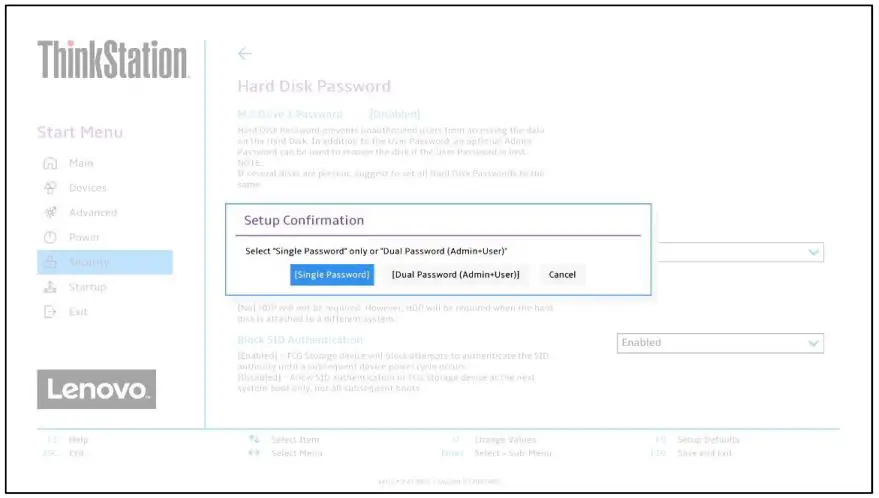The width and height of the screenshot is (879, 498).
Task: Select the highlighted Security menu item
Action: [x=105, y=262]
